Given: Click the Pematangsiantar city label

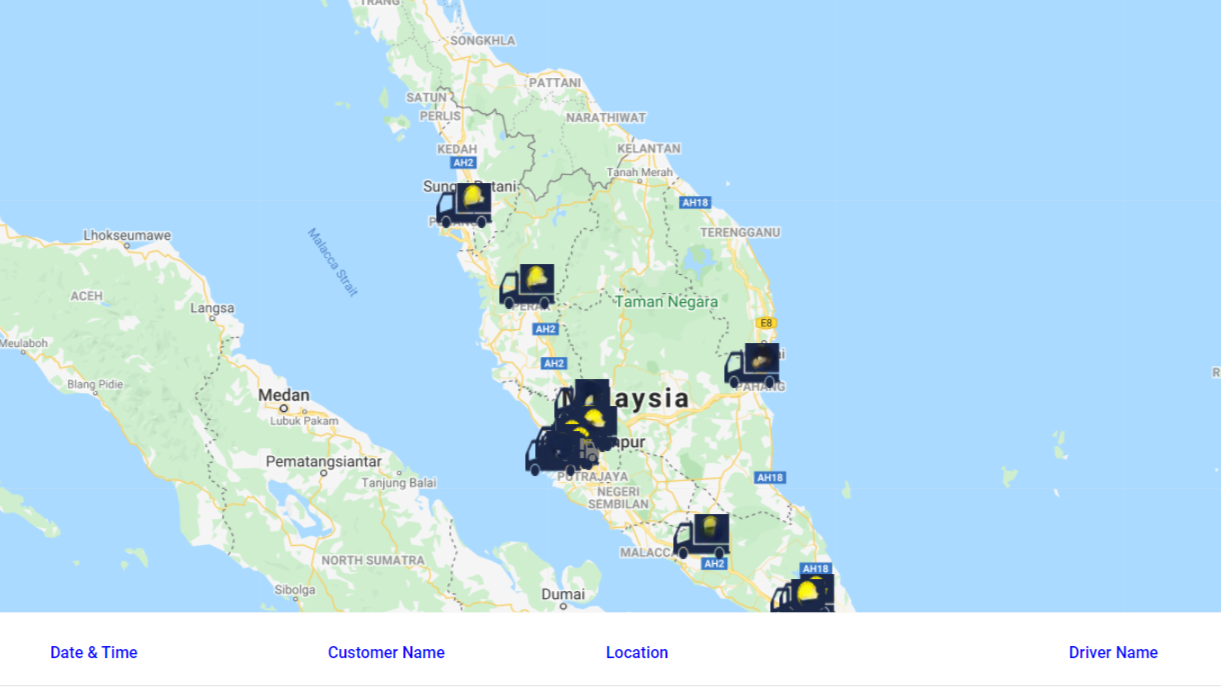Looking at the screenshot, I should click(323, 462).
